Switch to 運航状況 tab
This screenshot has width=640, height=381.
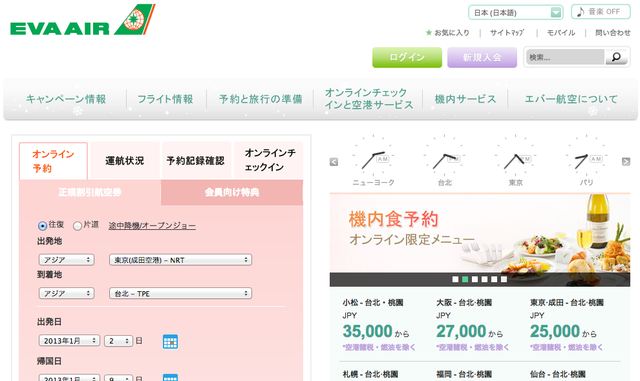click(x=124, y=160)
